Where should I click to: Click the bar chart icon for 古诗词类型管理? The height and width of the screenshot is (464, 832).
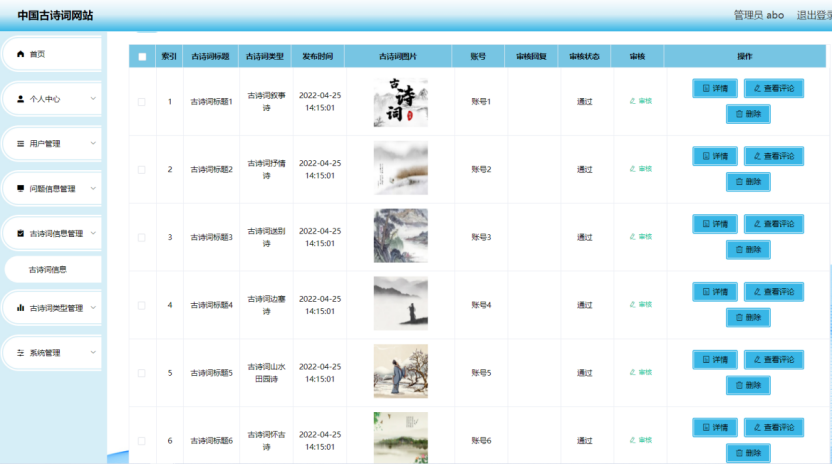point(21,308)
